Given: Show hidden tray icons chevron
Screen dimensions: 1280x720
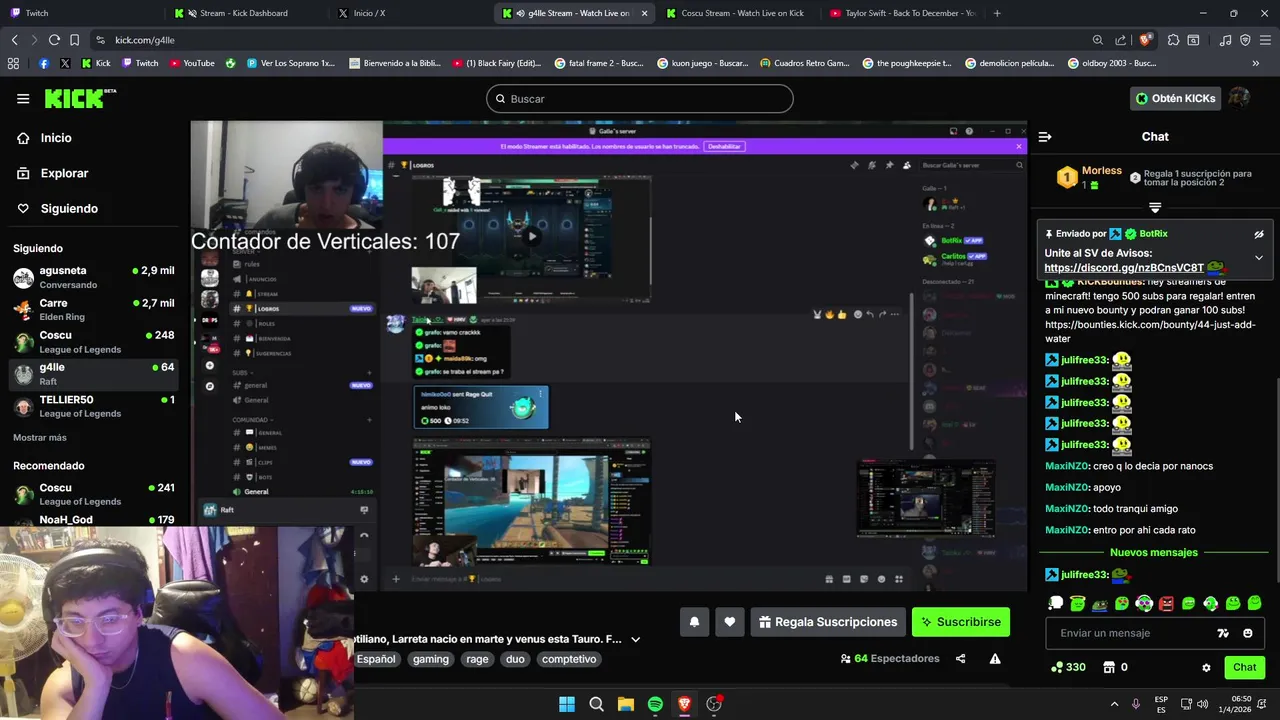Looking at the screenshot, I should pos(1115,704).
